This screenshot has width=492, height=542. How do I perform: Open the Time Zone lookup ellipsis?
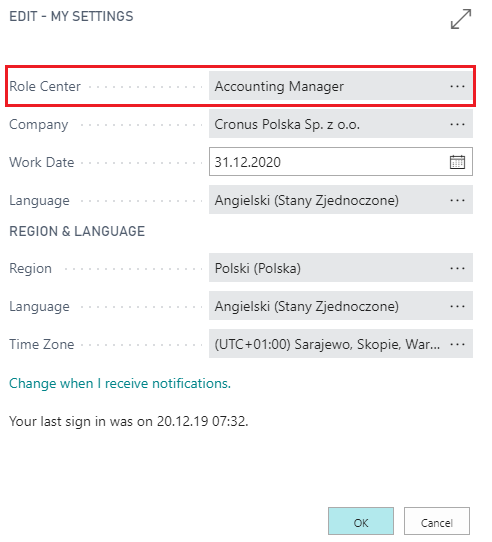(457, 344)
